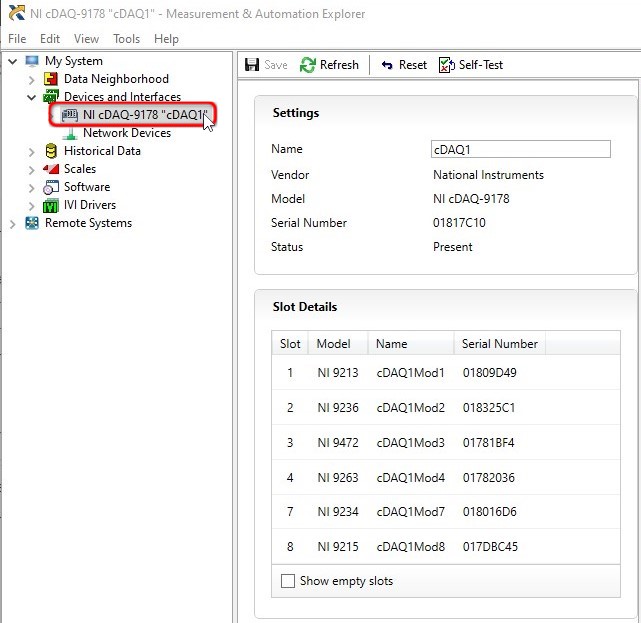Expand the Data Neighborhood node
Viewport: 641px width, 623px height.
(31, 80)
